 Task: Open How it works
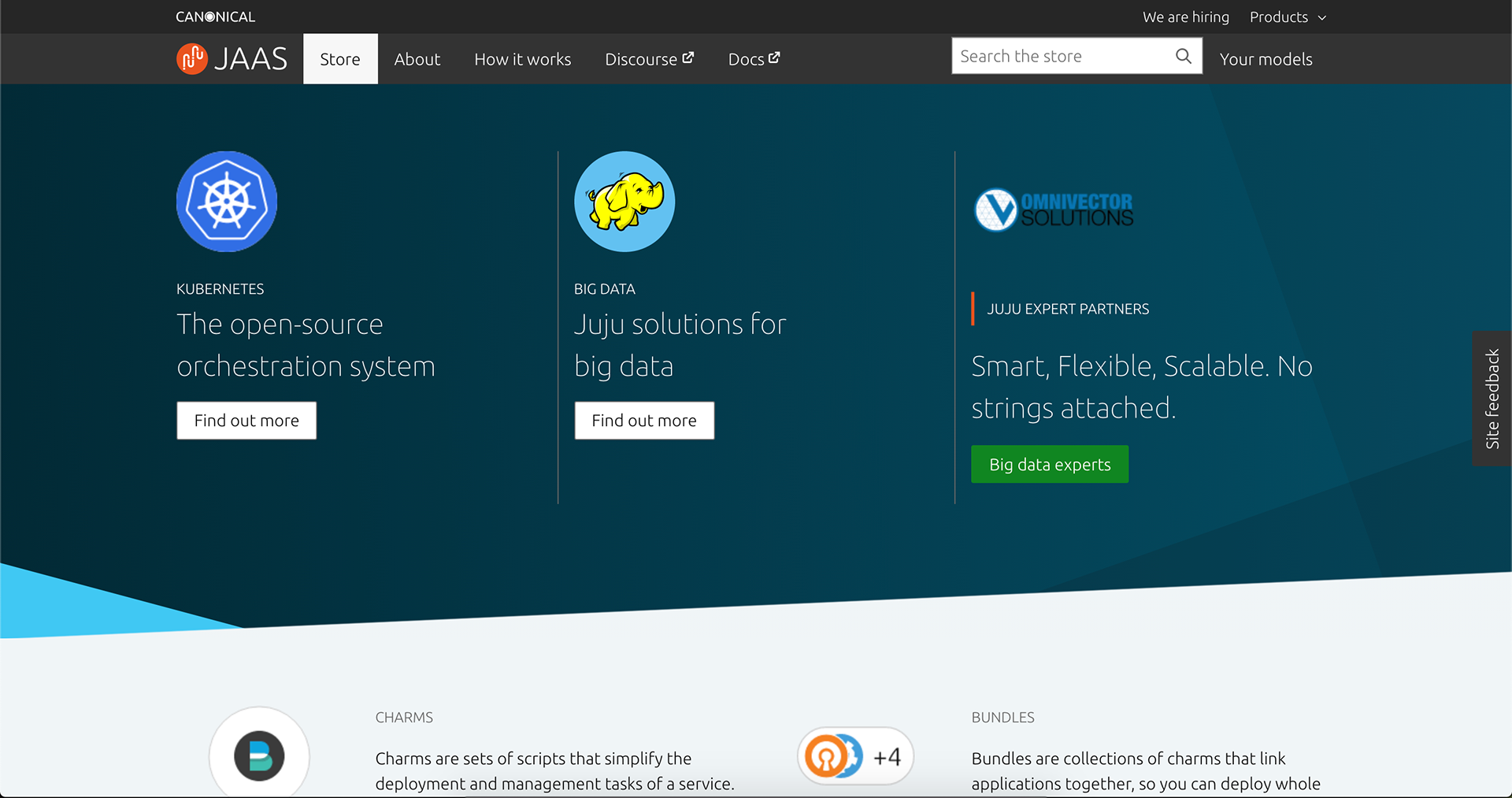pyautogui.click(x=523, y=59)
